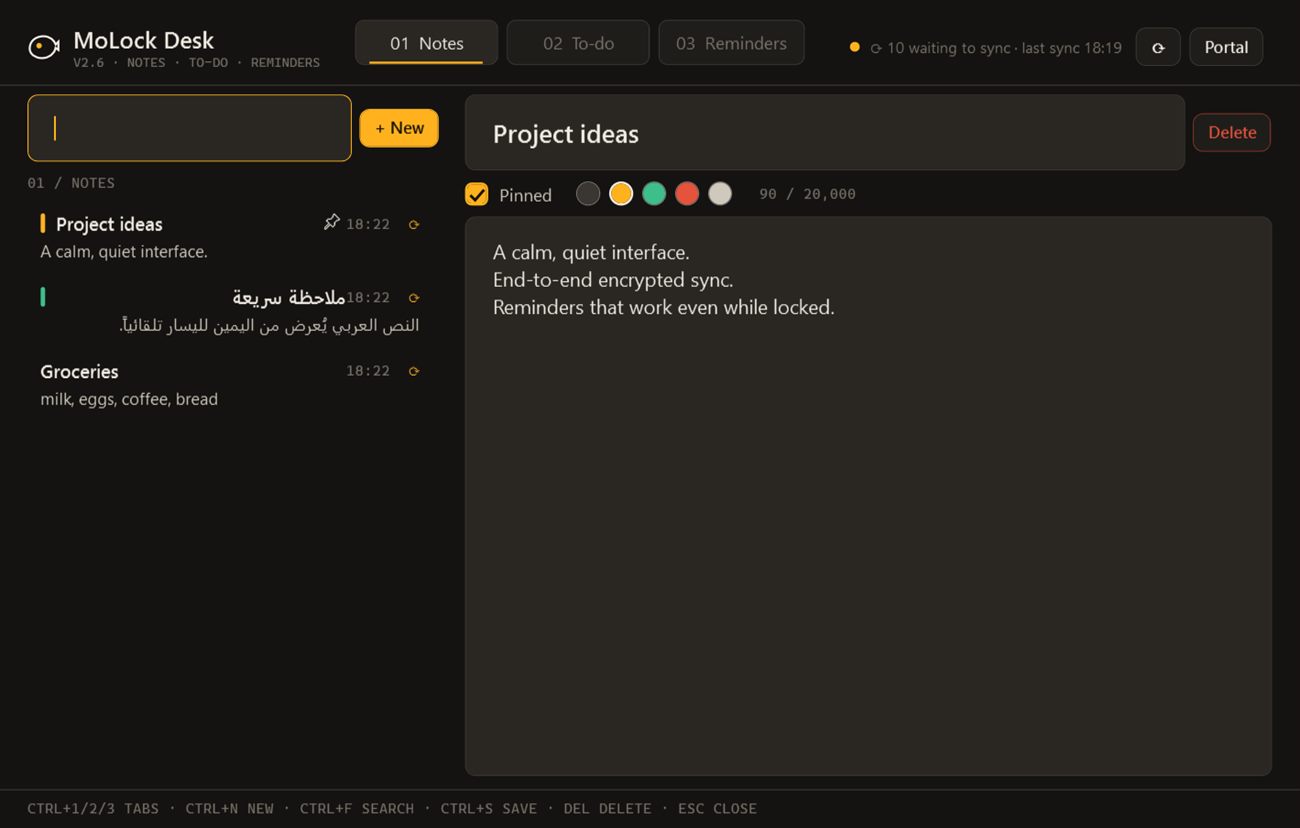Click the orange sync status dot in header
This screenshot has width=1300, height=828.
pos(854,47)
